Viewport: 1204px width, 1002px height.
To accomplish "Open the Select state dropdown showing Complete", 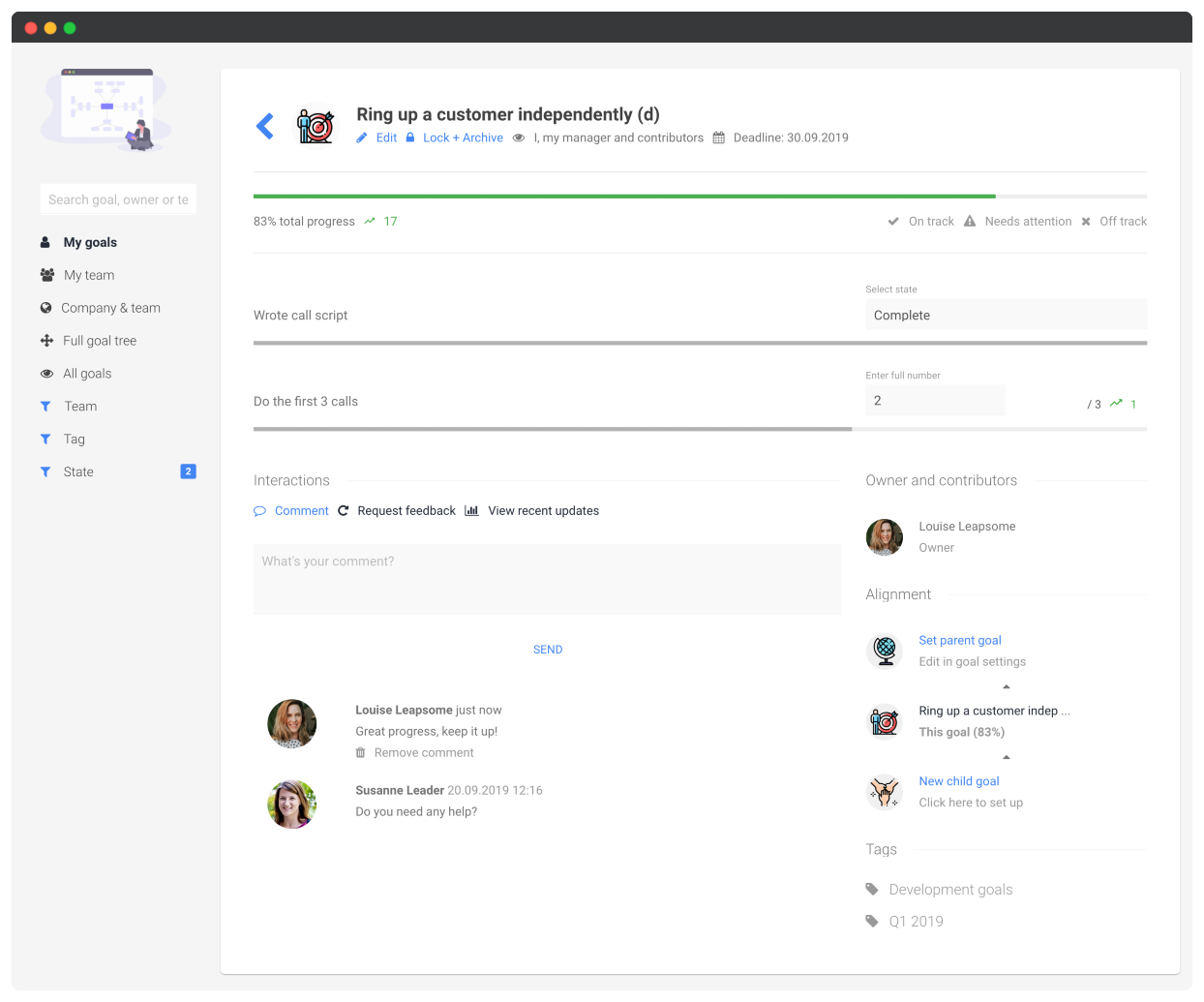I will pos(1007,315).
